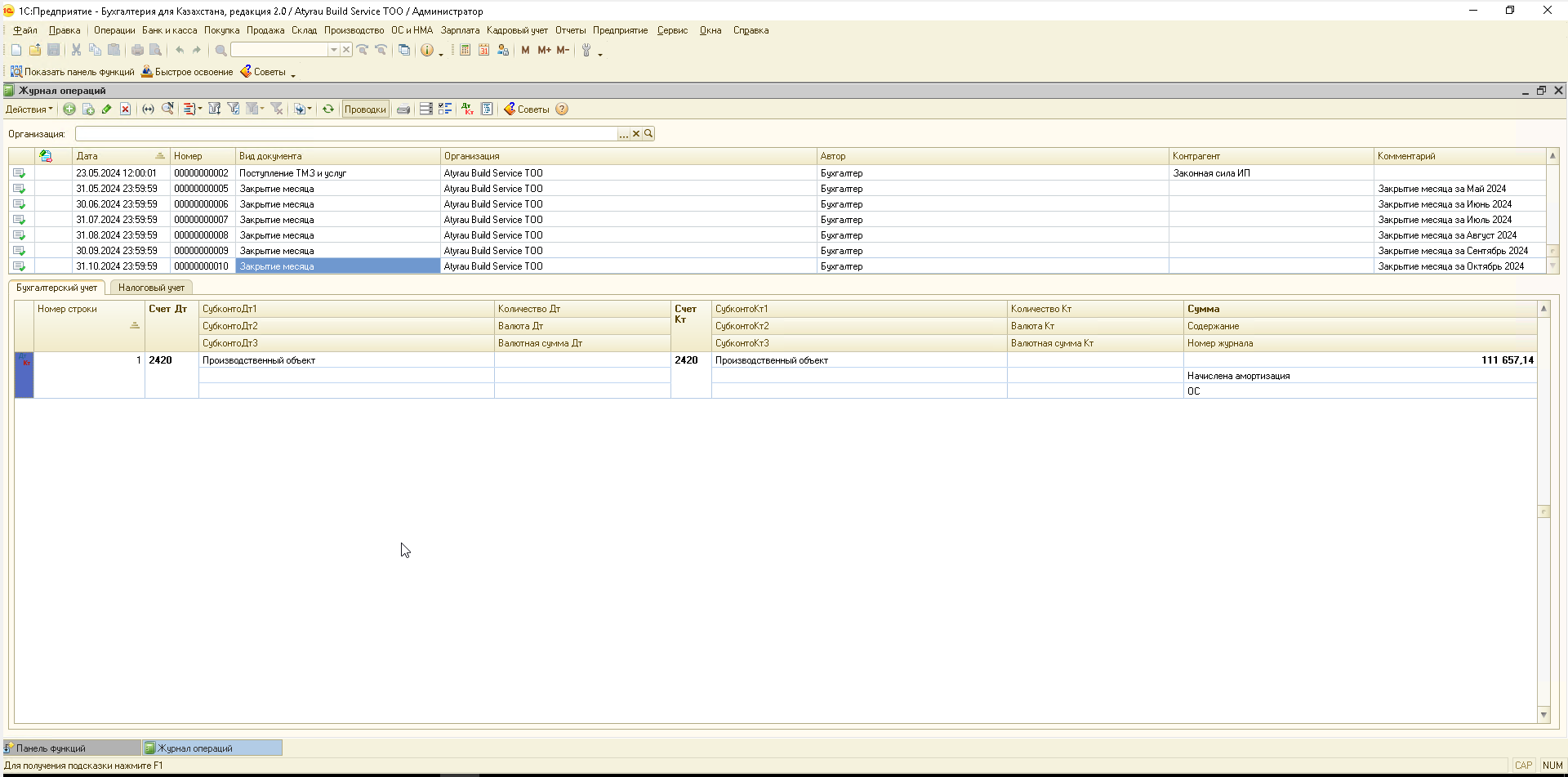This screenshot has width=1568, height=777.
Task: Toggle the checklist view mode icon
Action: click(x=445, y=109)
